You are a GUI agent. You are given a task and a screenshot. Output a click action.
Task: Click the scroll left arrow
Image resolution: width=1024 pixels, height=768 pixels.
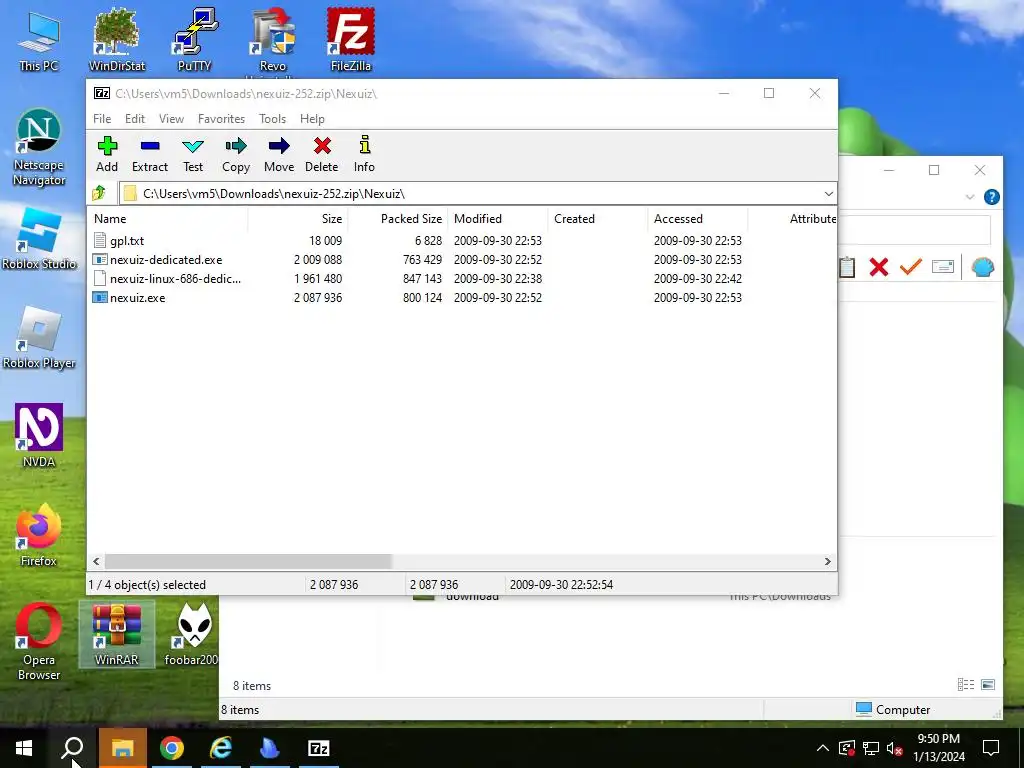[x=96, y=561]
